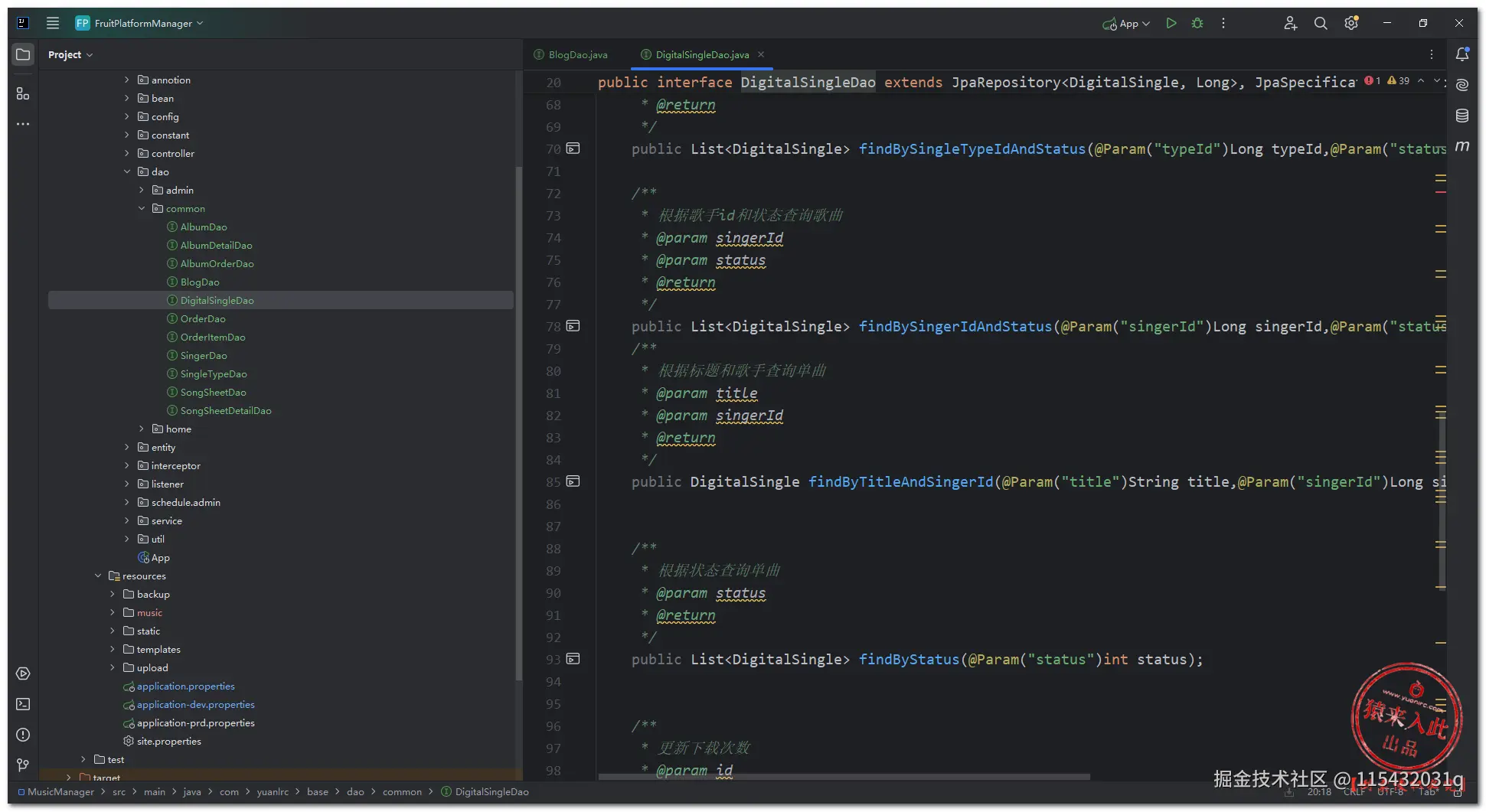Open more run actions menu
Image resolution: width=1486 pixels, height=812 pixels.
(x=1223, y=23)
